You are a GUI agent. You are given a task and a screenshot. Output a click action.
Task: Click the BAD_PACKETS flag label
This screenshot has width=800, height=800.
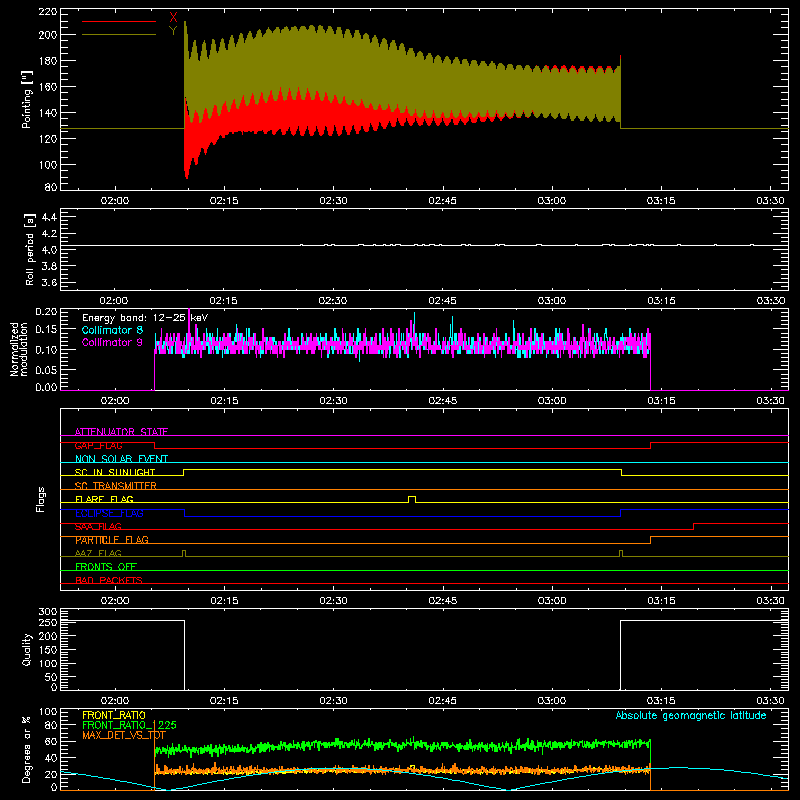point(109,580)
